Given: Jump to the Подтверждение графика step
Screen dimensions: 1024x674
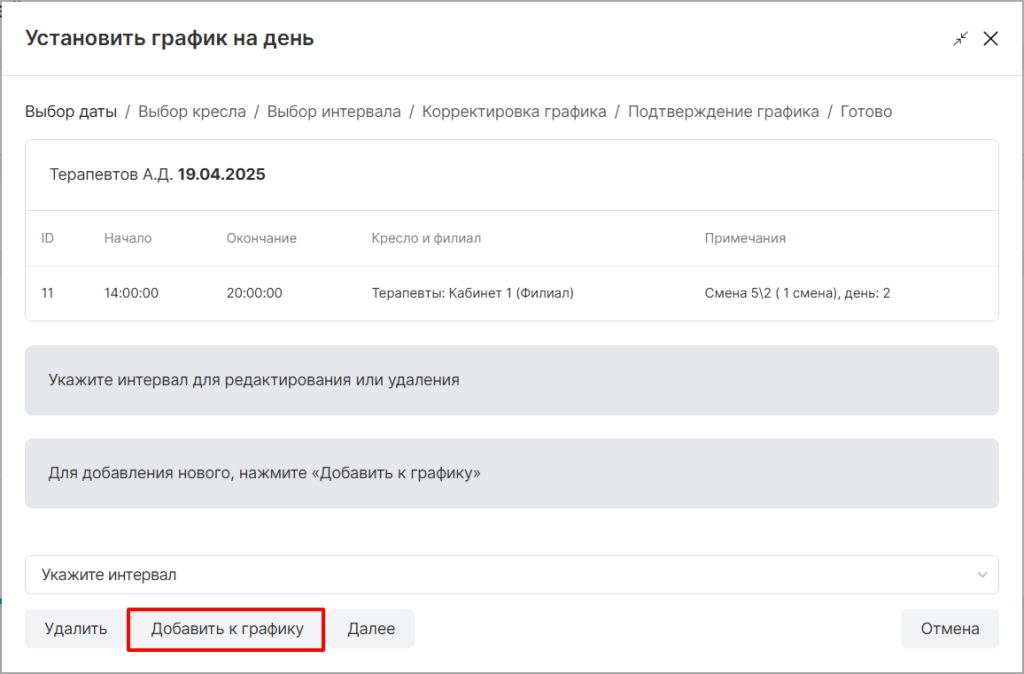Looking at the screenshot, I should coord(724,112).
